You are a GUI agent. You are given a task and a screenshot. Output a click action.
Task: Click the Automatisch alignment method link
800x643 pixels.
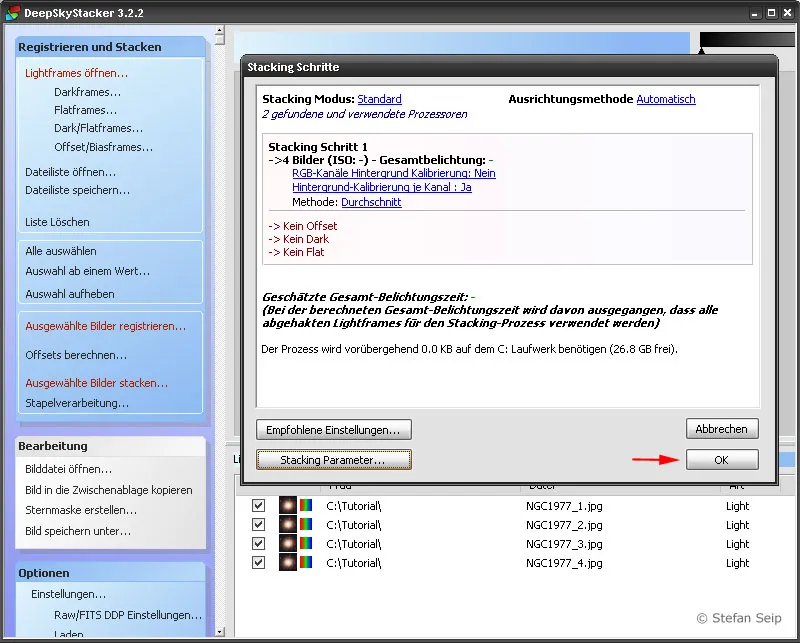click(x=666, y=99)
